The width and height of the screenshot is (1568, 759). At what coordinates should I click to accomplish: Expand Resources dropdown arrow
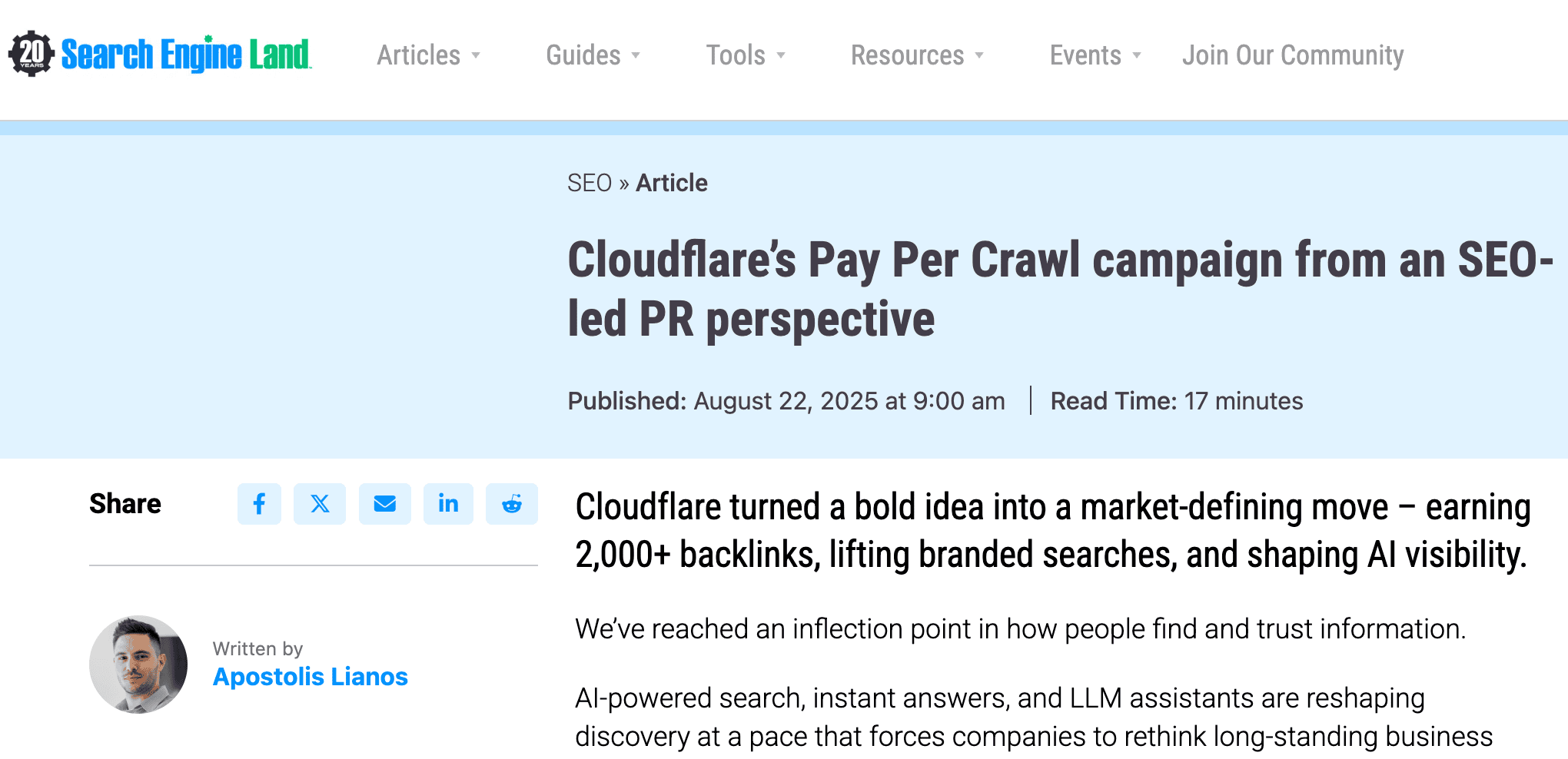click(979, 55)
